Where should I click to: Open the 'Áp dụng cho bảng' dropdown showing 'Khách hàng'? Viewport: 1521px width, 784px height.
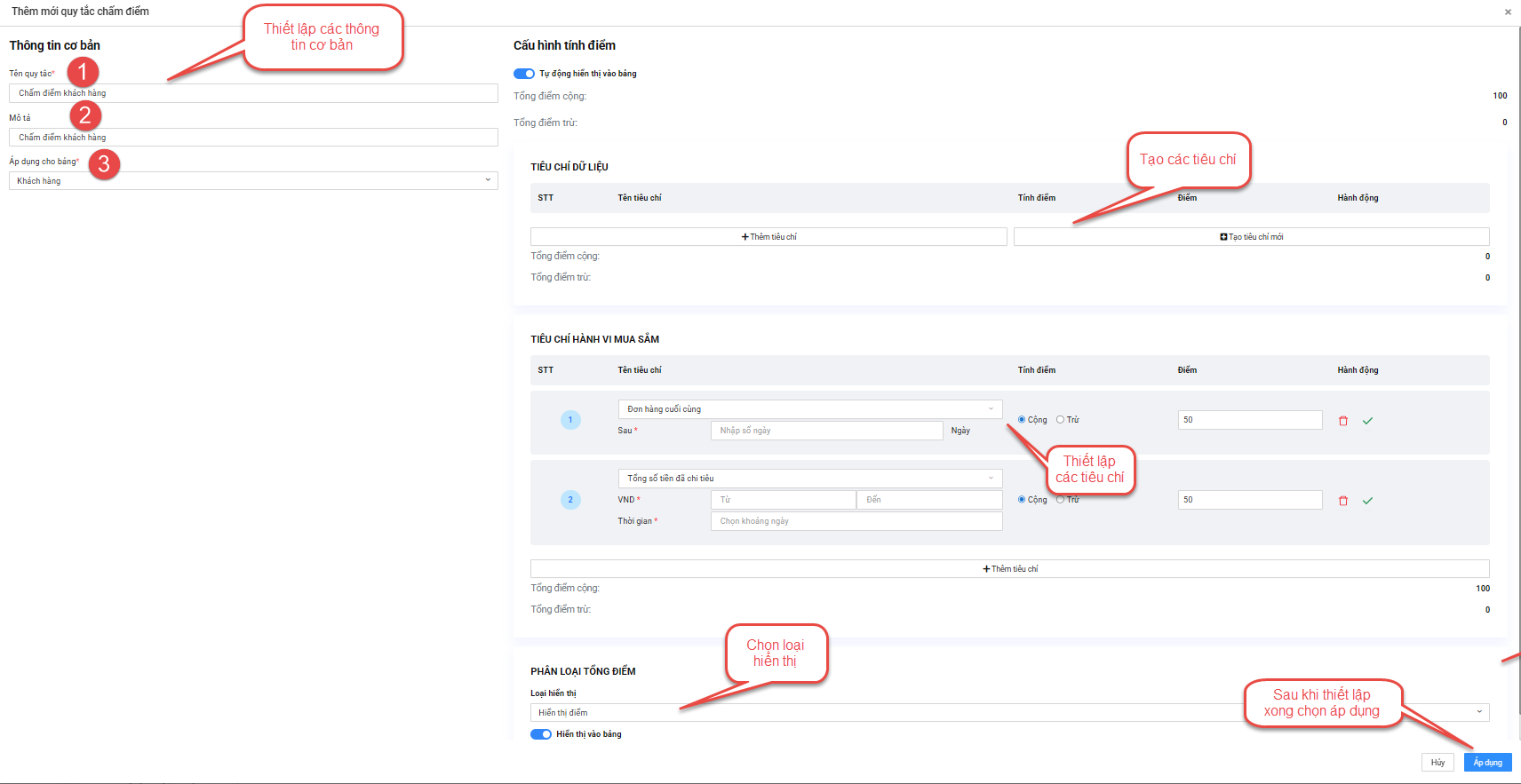pyautogui.click(x=253, y=181)
